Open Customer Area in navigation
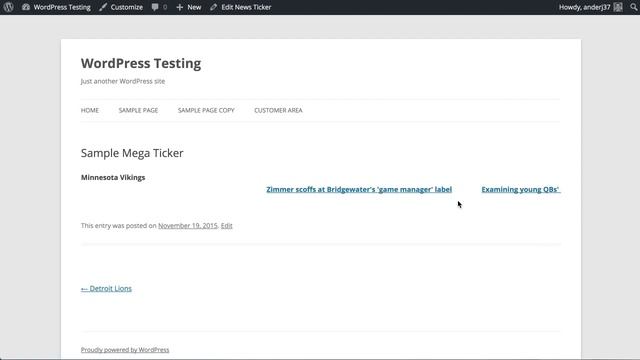640x360 pixels. pyautogui.click(x=278, y=110)
